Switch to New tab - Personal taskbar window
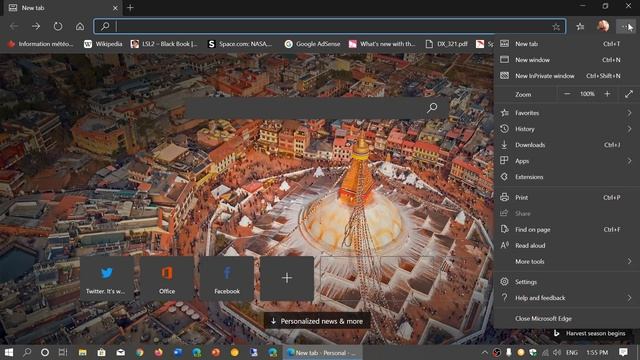 click(322, 353)
